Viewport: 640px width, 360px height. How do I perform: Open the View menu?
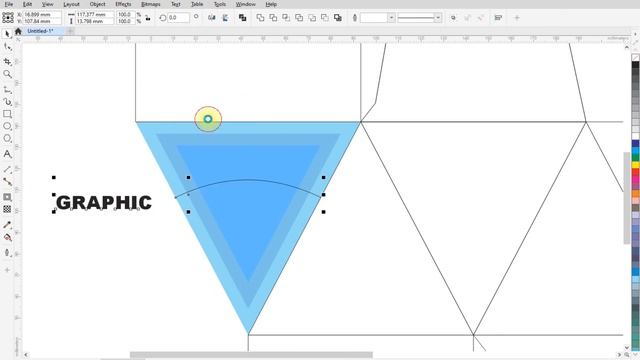[48, 4]
